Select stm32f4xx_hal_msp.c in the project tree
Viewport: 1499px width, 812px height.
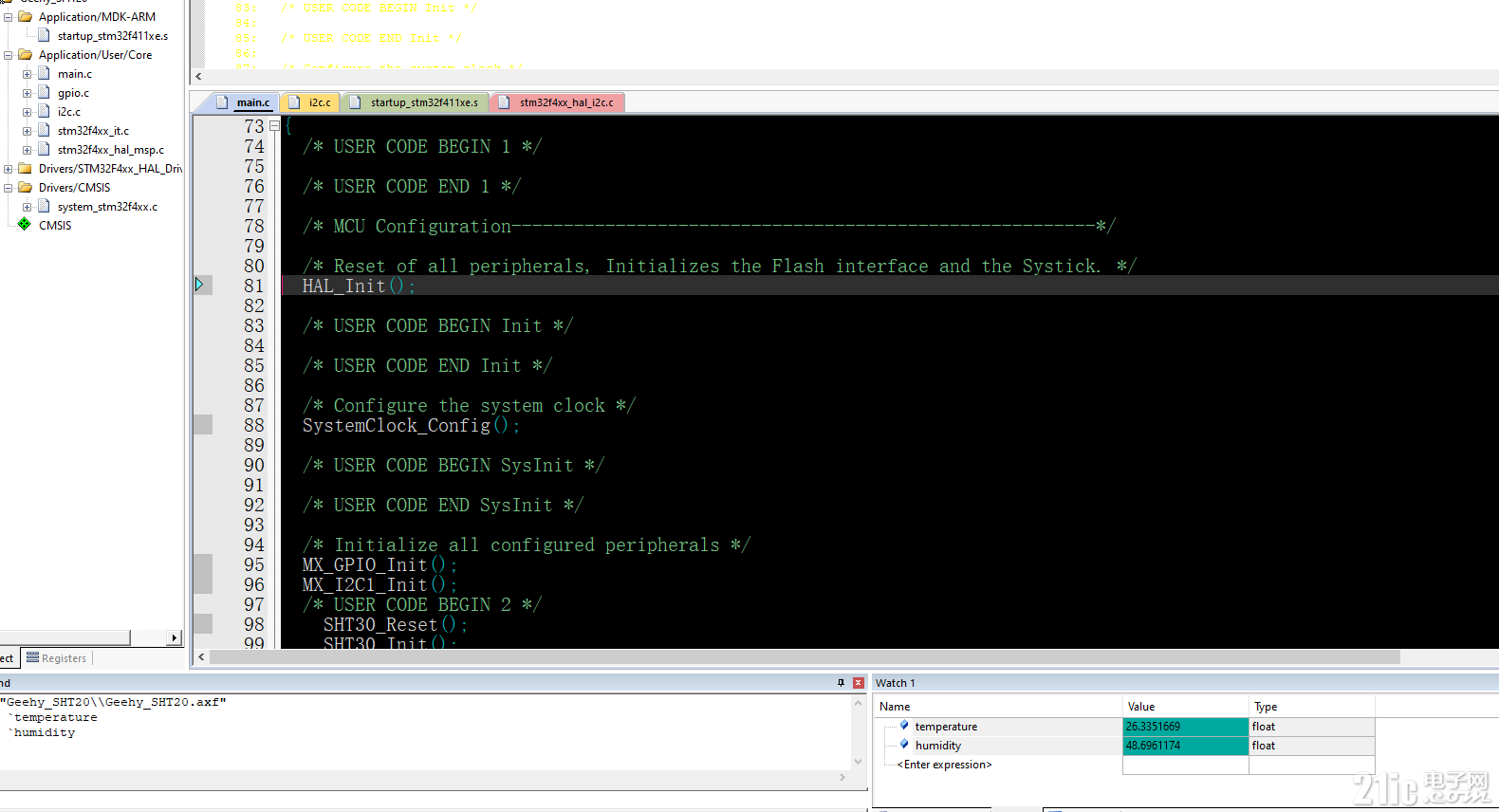click(110, 150)
